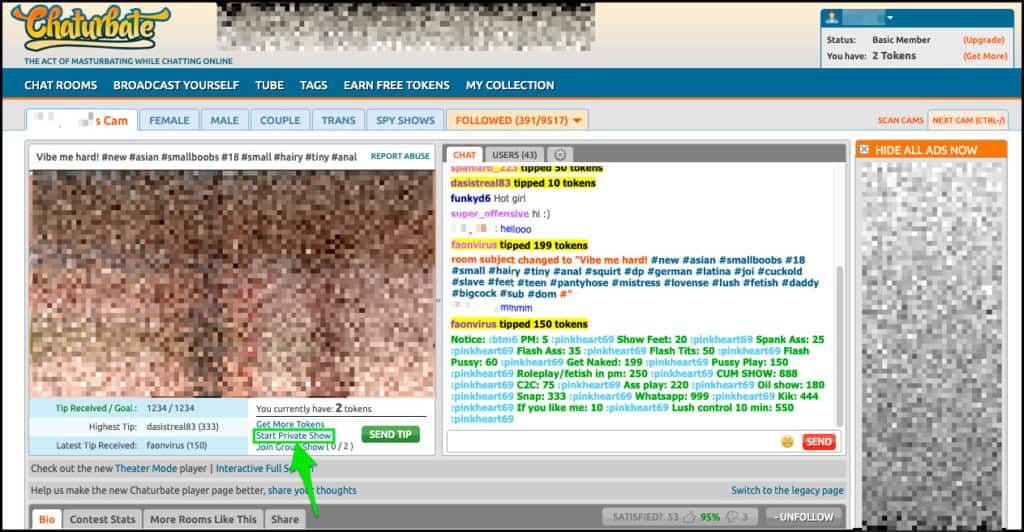Open BROADCAST YOURSELF in the navigation bar
This screenshot has width=1024, height=532.
pyautogui.click(x=176, y=86)
